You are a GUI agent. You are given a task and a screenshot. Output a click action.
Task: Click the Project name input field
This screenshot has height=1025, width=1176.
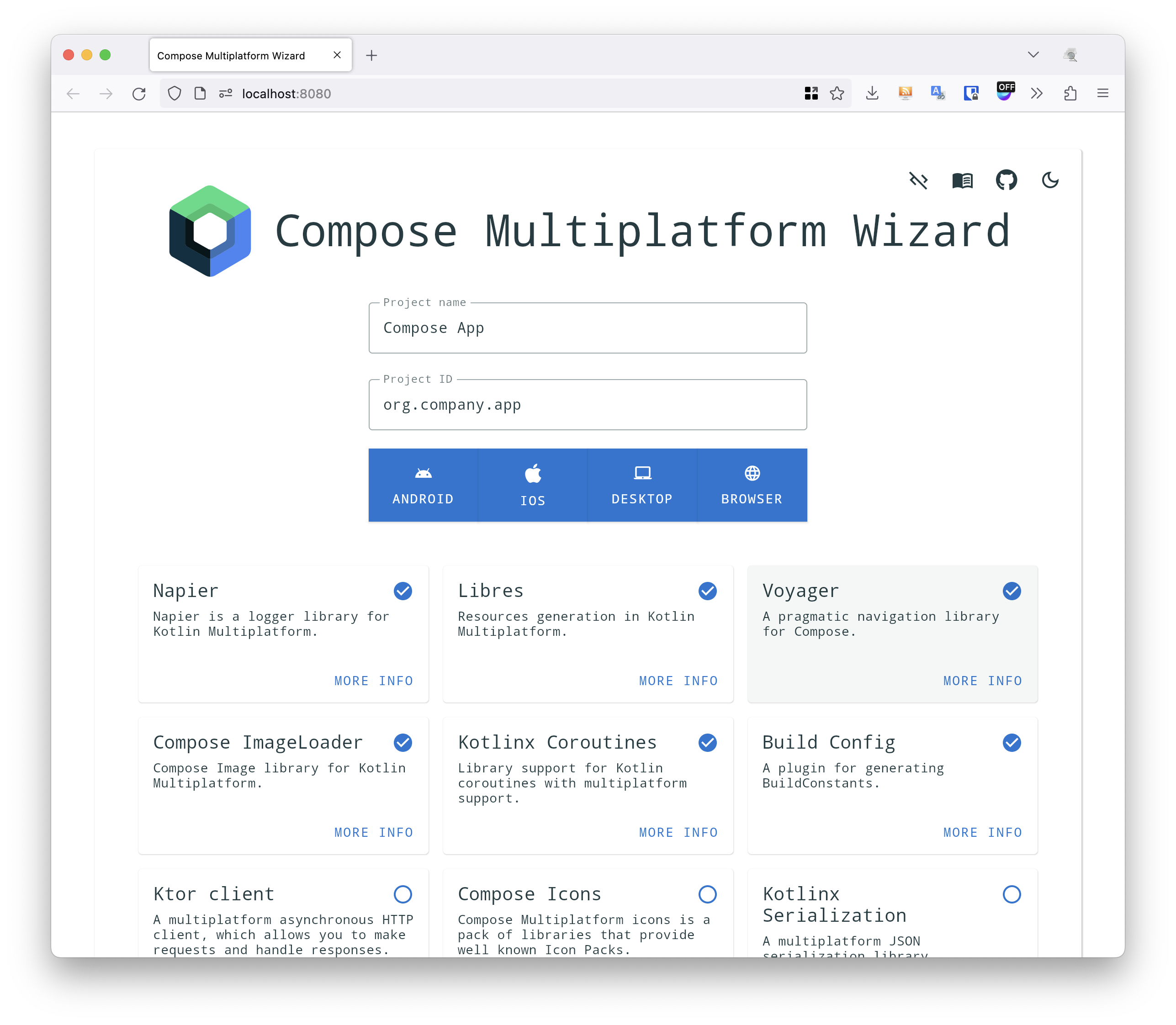[588, 328]
